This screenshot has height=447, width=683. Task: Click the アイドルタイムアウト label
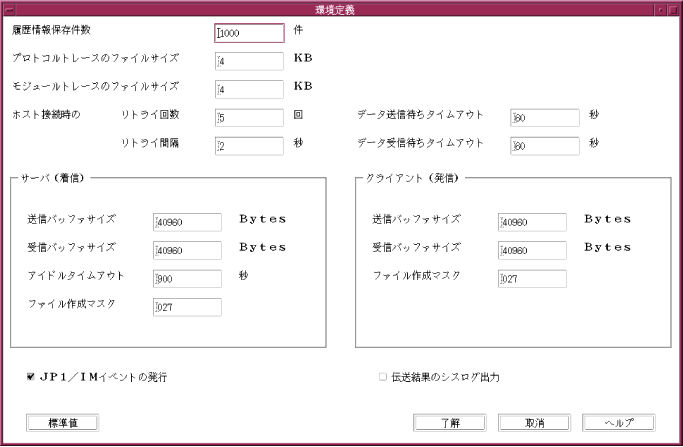tap(76, 276)
